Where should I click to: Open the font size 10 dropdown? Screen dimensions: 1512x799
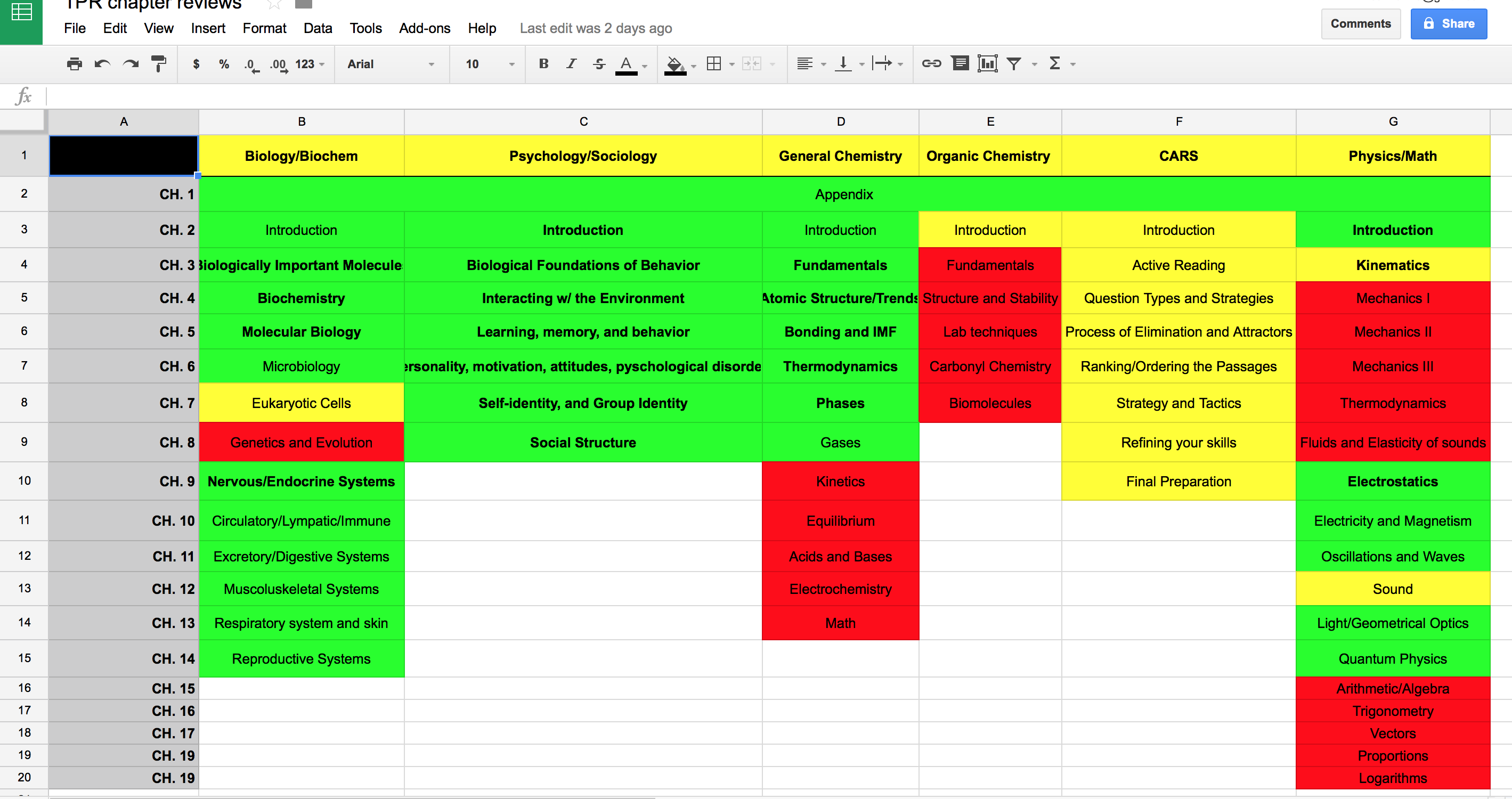(490, 64)
